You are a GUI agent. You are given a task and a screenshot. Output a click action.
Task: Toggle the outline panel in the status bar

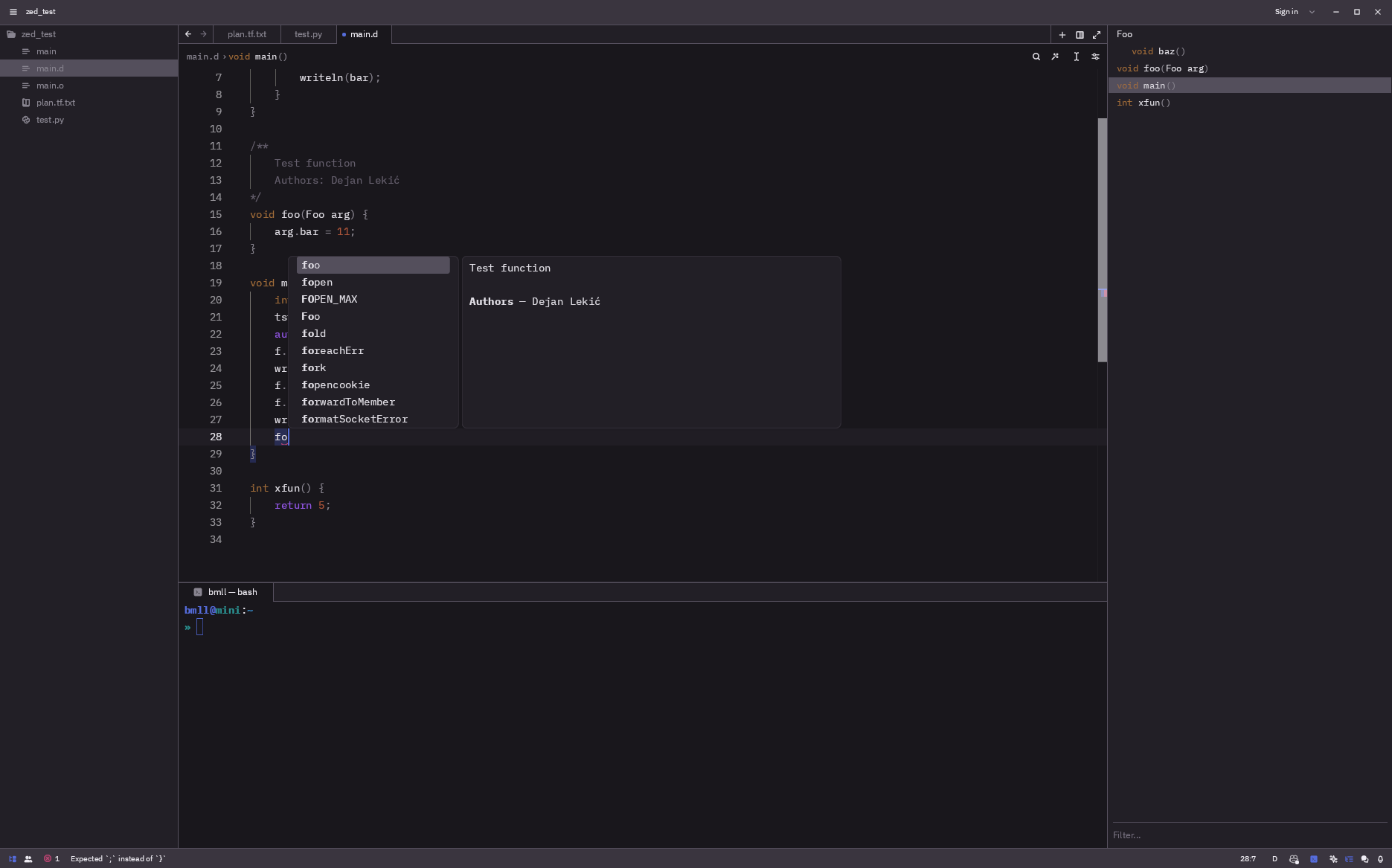click(1349, 859)
